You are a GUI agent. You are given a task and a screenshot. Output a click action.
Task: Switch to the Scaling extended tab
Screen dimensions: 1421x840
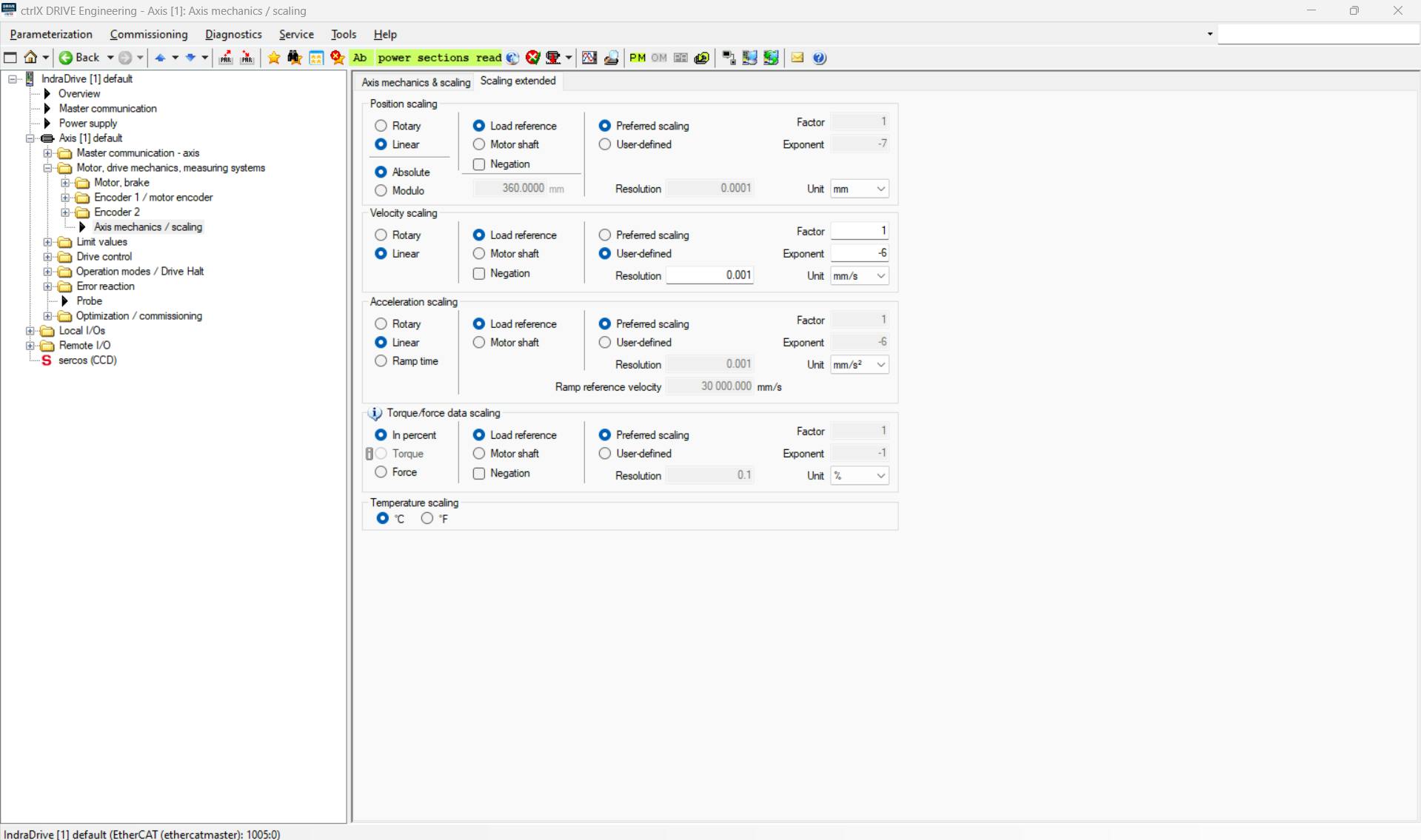click(518, 81)
